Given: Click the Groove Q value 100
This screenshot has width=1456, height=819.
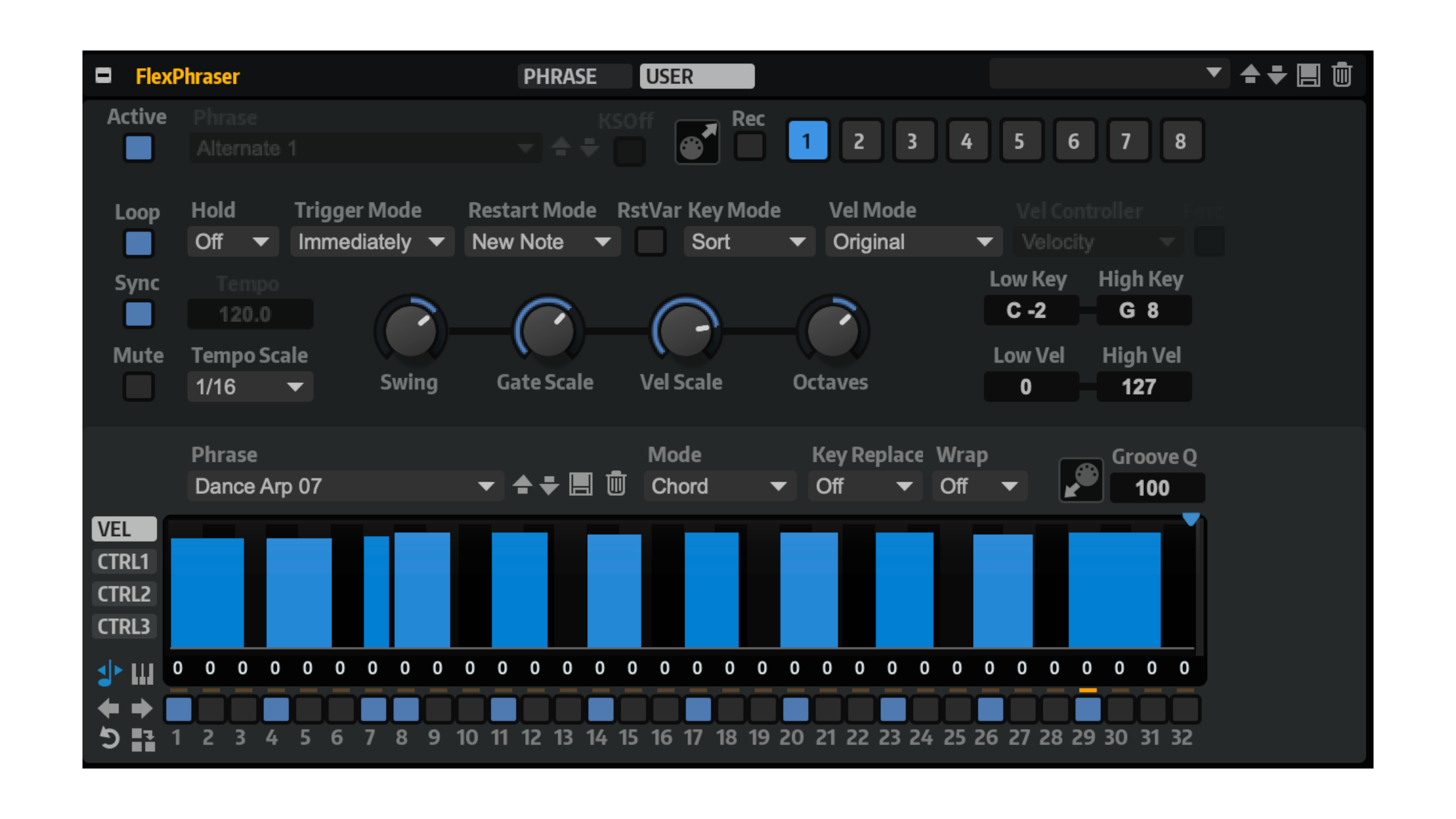Looking at the screenshot, I should [x=1157, y=488].
